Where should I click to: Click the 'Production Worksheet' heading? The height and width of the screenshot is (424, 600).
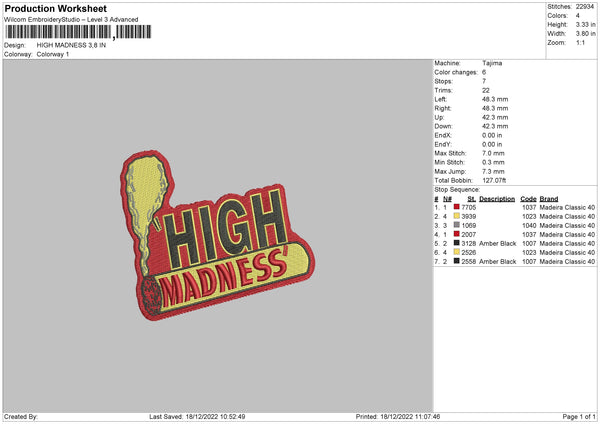[55, 8]
